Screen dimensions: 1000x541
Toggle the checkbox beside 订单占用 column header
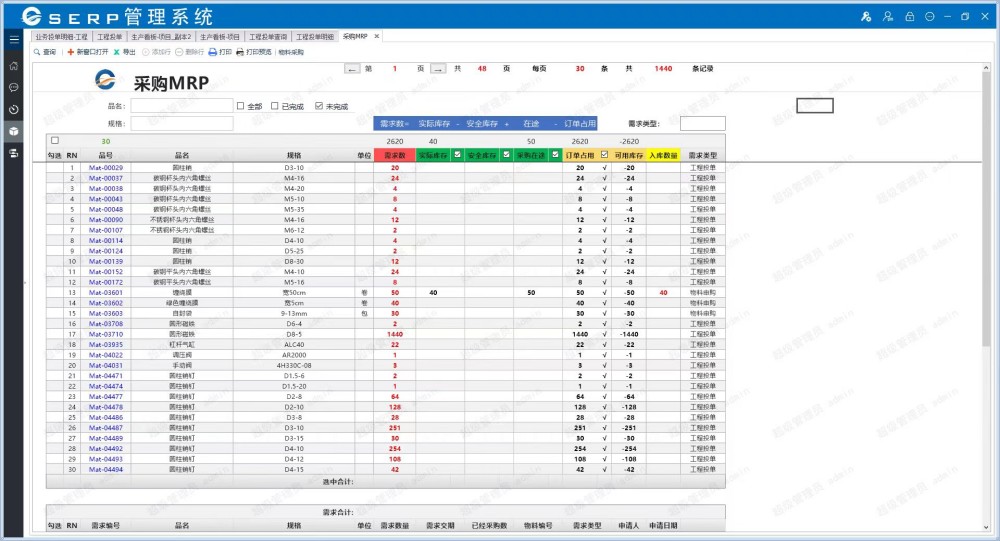pos(604,155)
